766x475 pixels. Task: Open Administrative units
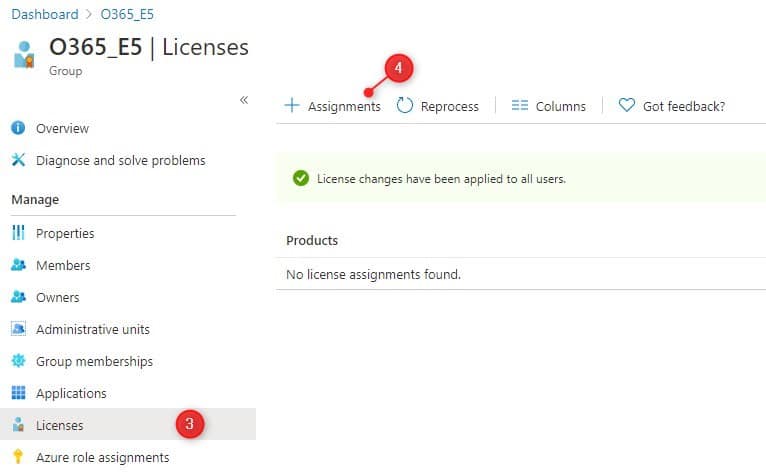click(x=93, y=329)
